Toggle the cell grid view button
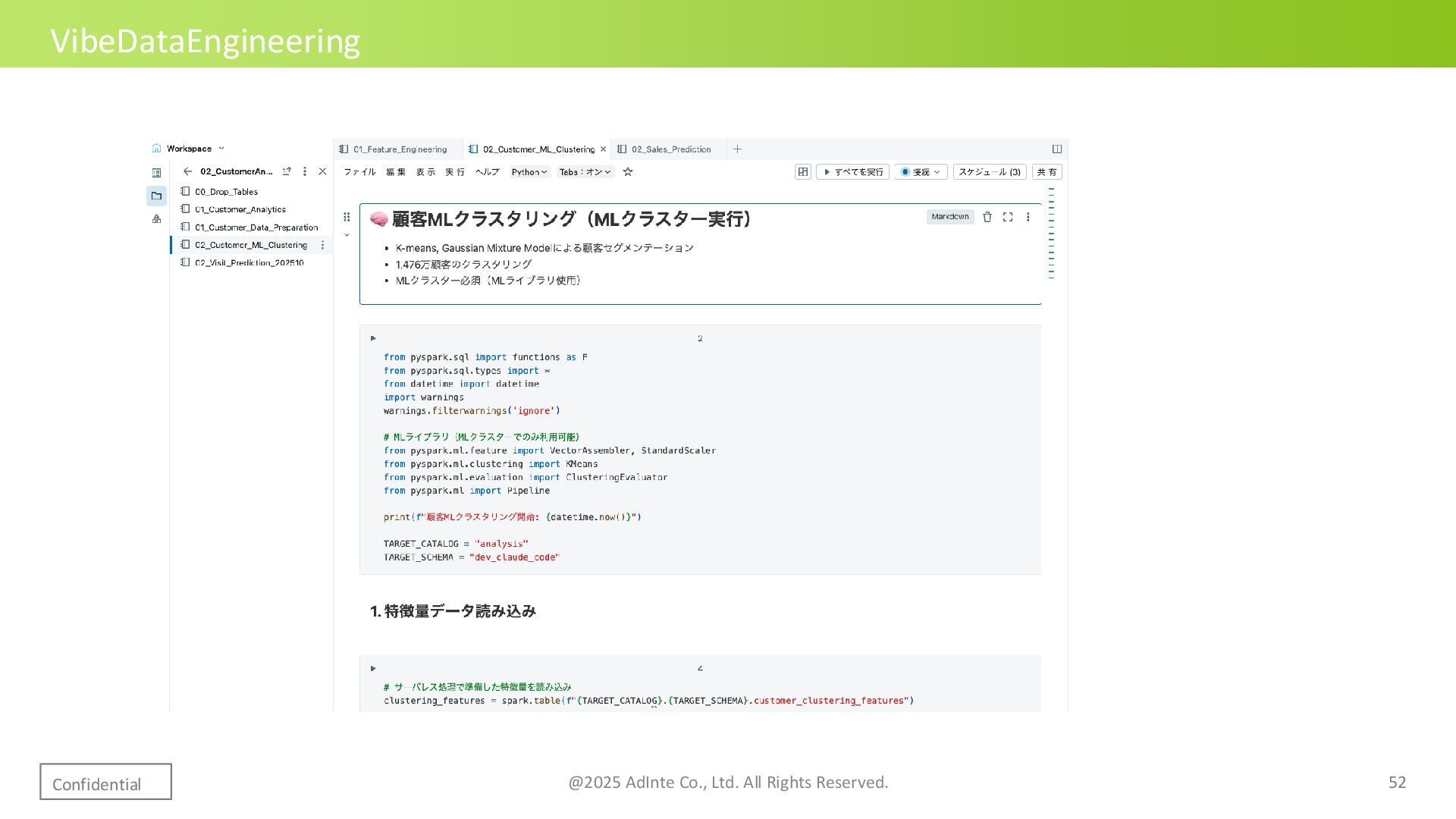1456x819 pixels. [802, 172]
